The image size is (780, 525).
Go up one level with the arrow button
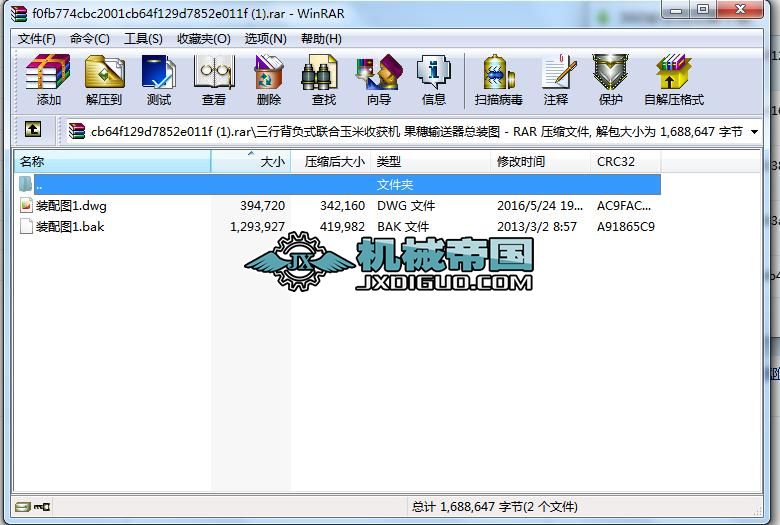33,130
